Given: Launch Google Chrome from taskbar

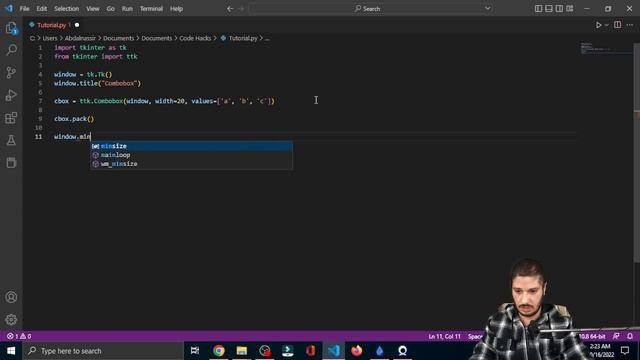Looking at the screenshot, I should click(219, 351).
